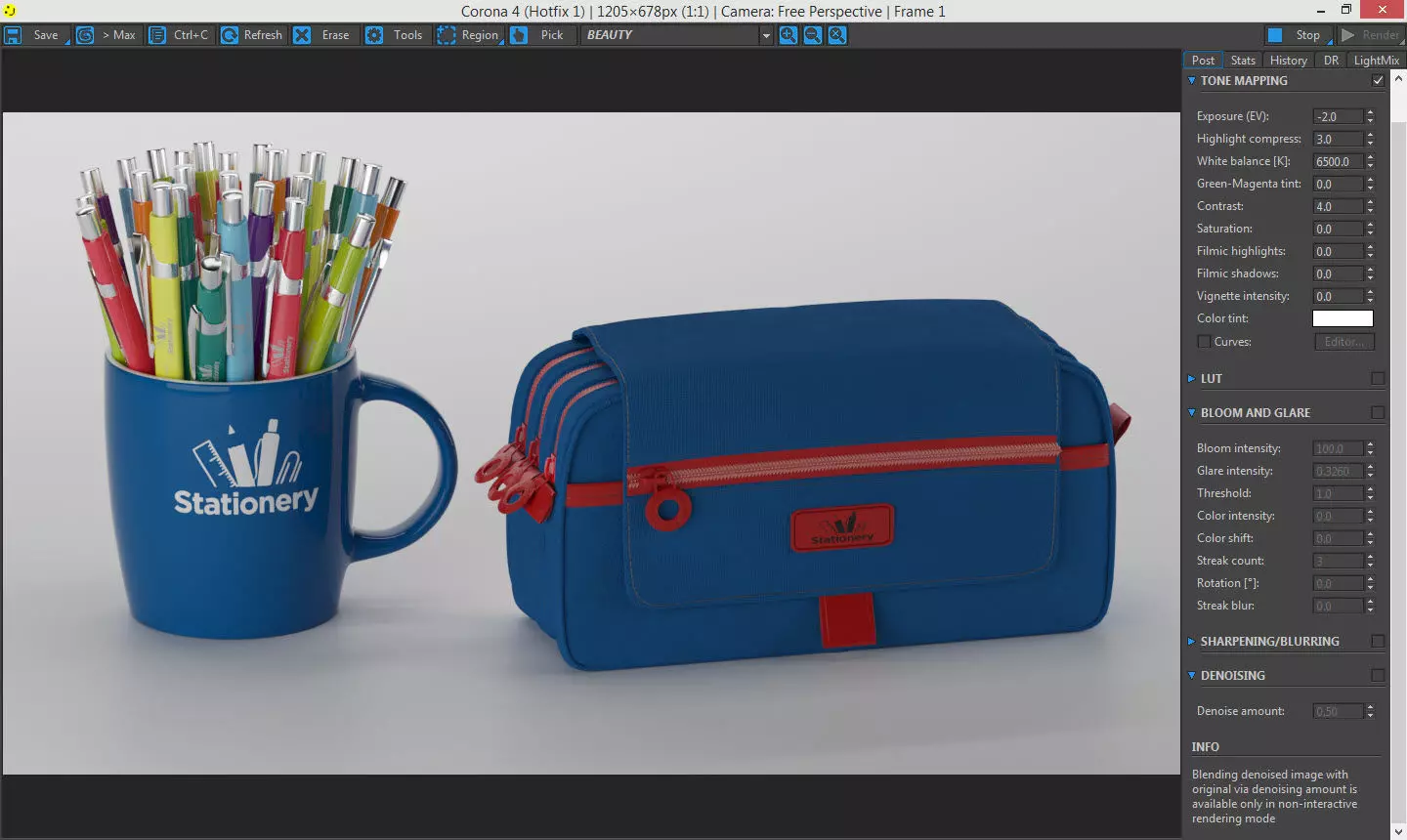Click the Green-Magenta tint value field
Viewport: 1407px width, 840px height.
click(1338, 184)
